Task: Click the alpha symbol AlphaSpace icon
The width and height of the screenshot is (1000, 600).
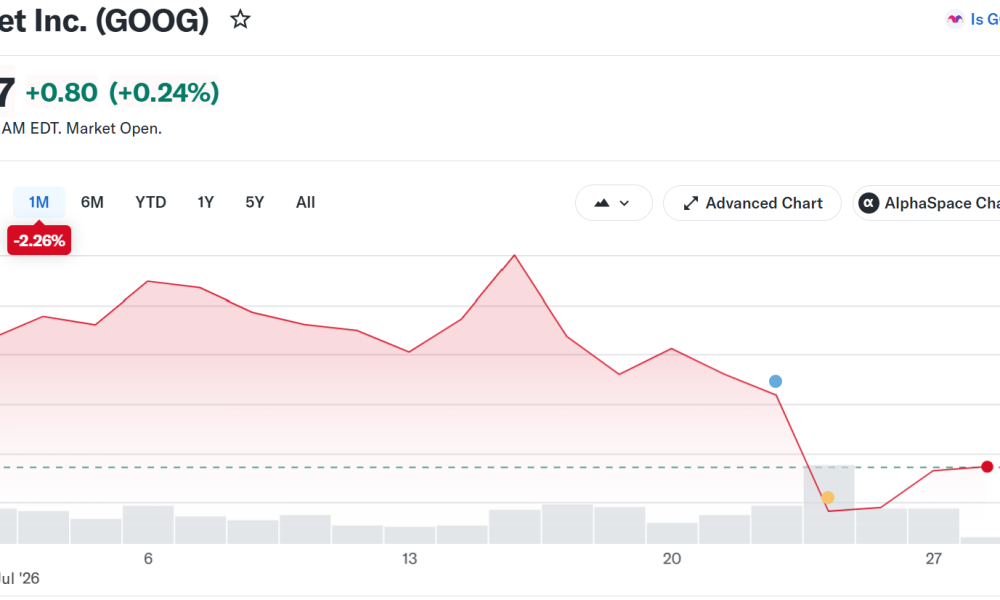Action: tap(869, 203)
